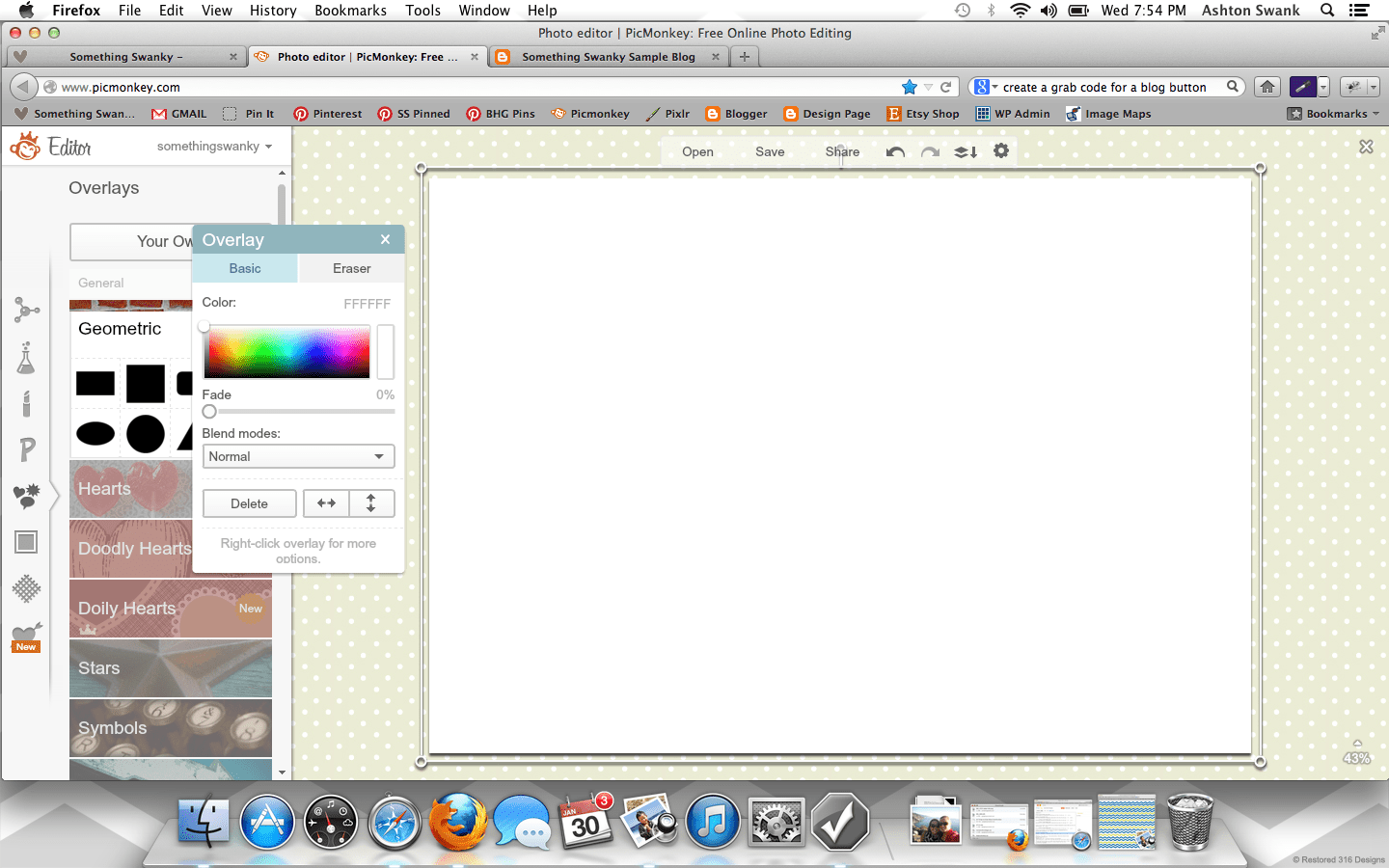Image resolution: width=1389 pixels, height=868 pixels.
Task: Click the merge layers icon in toolbar
Action: click(966, 152)
